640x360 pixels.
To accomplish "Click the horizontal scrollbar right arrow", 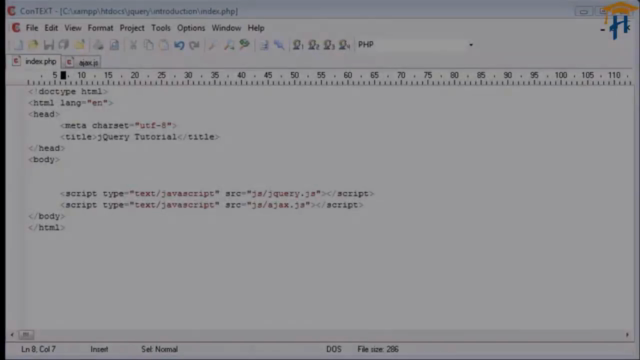I will click(627, 335).
